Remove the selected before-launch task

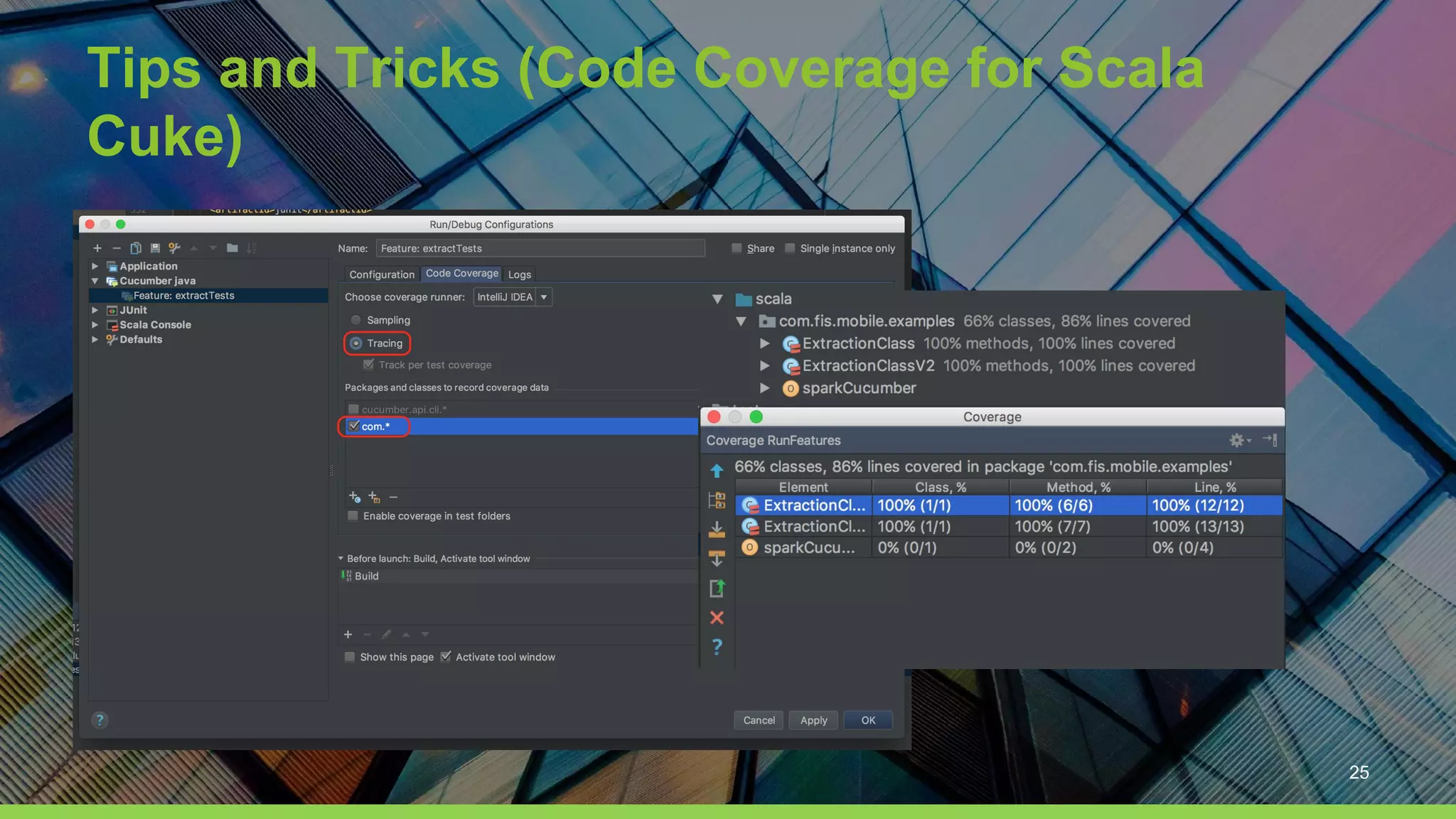[x=367, y=634]
